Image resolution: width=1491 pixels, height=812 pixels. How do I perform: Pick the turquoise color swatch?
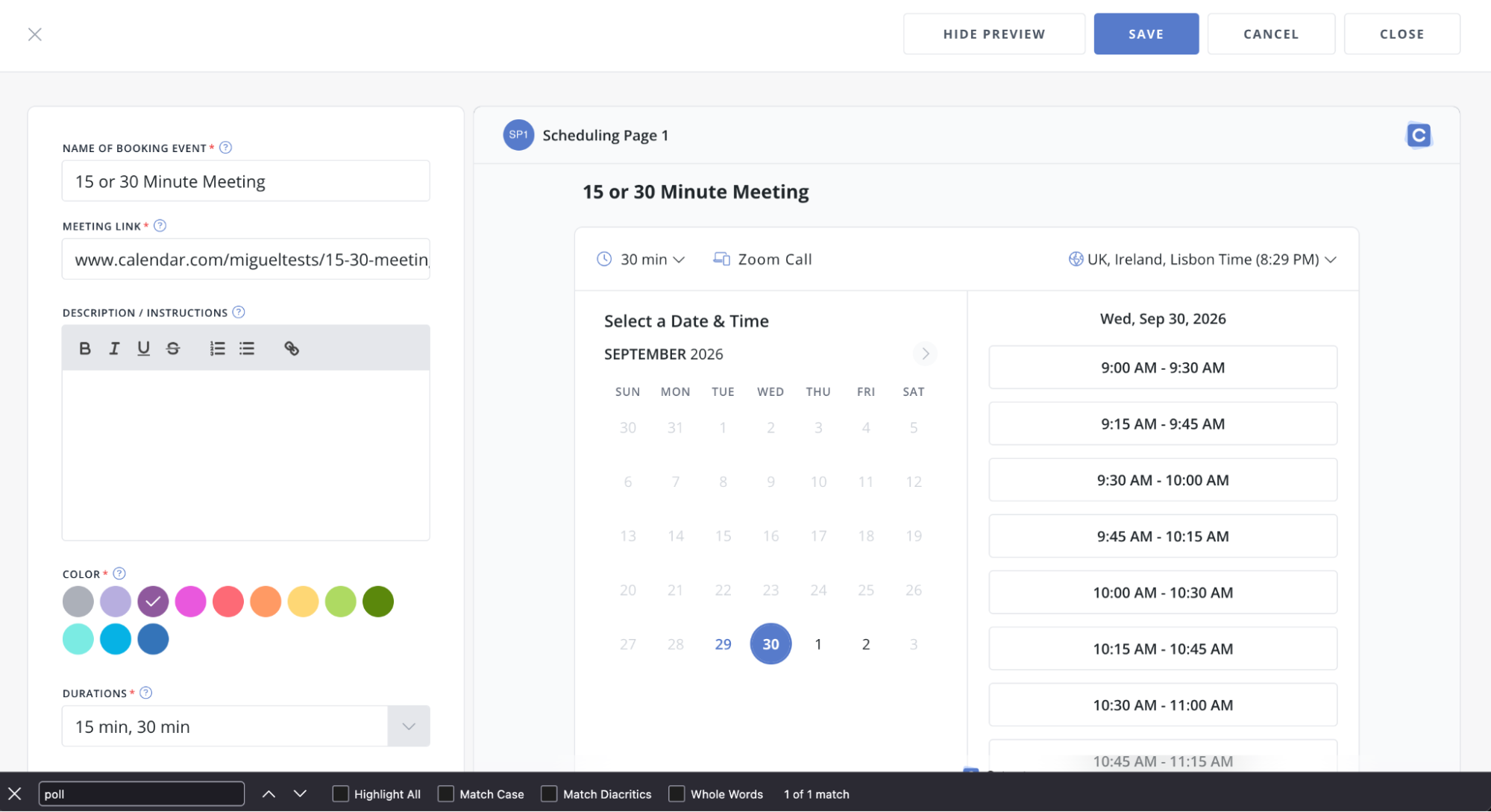[x=78, y=639]
